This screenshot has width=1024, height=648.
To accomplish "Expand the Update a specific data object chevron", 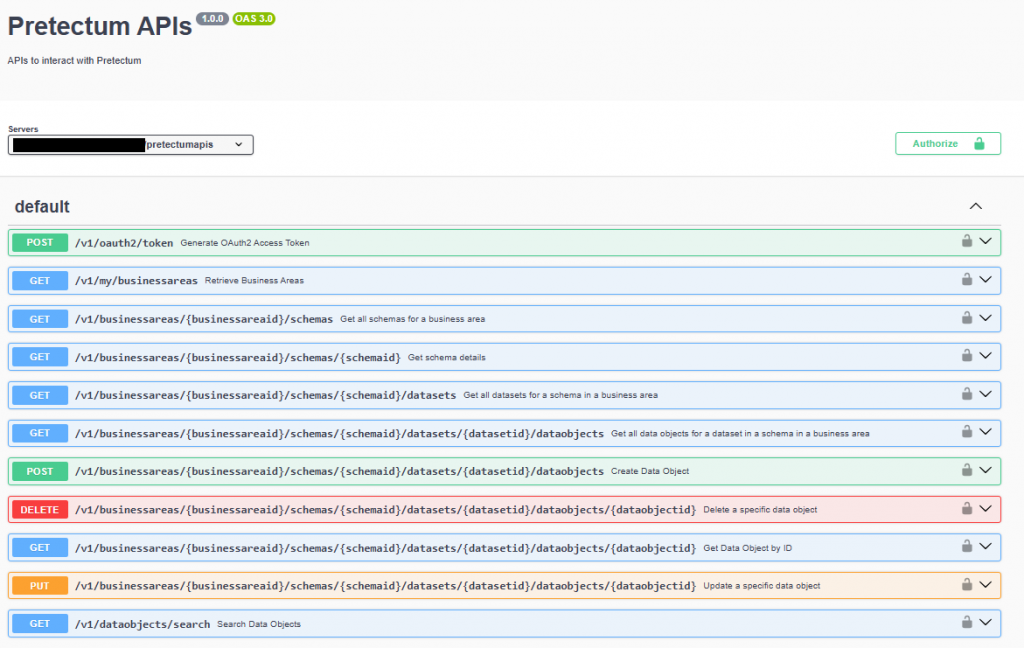I will (x=985, y=585).
